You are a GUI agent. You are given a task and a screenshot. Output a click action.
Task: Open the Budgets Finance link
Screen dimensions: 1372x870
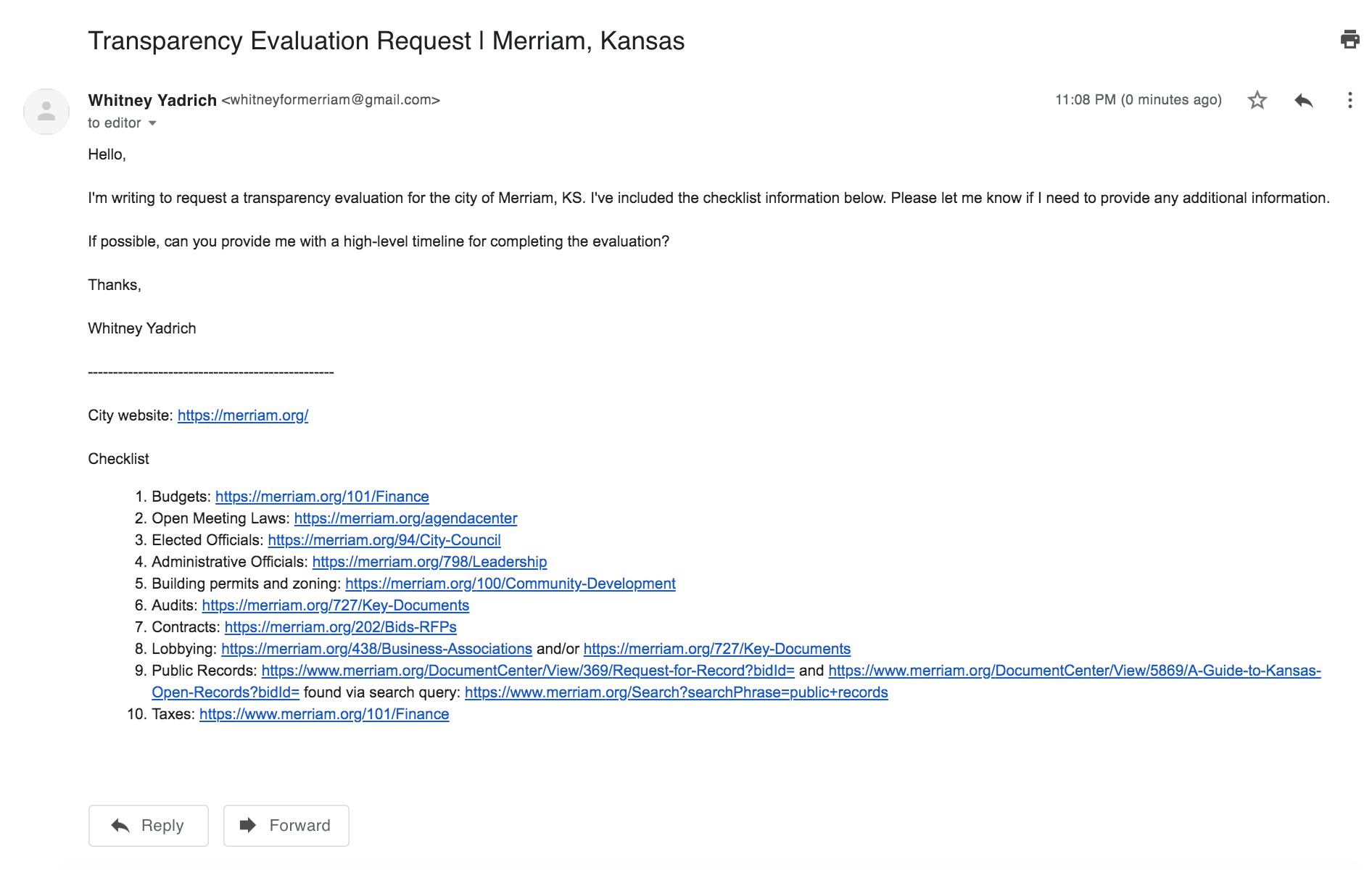[x=322, y=497]
